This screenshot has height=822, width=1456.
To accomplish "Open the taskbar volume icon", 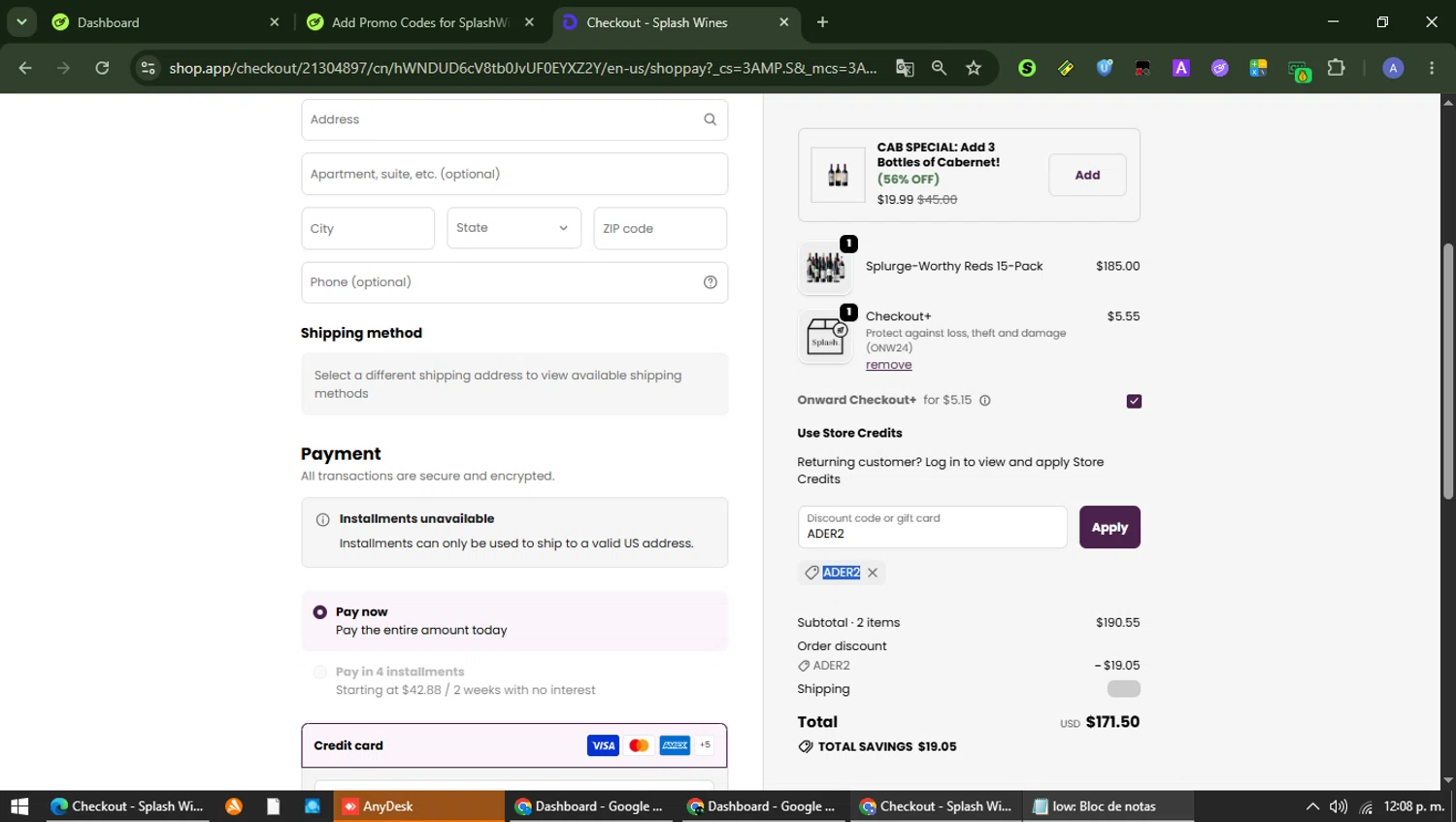I will (1339, 806).
